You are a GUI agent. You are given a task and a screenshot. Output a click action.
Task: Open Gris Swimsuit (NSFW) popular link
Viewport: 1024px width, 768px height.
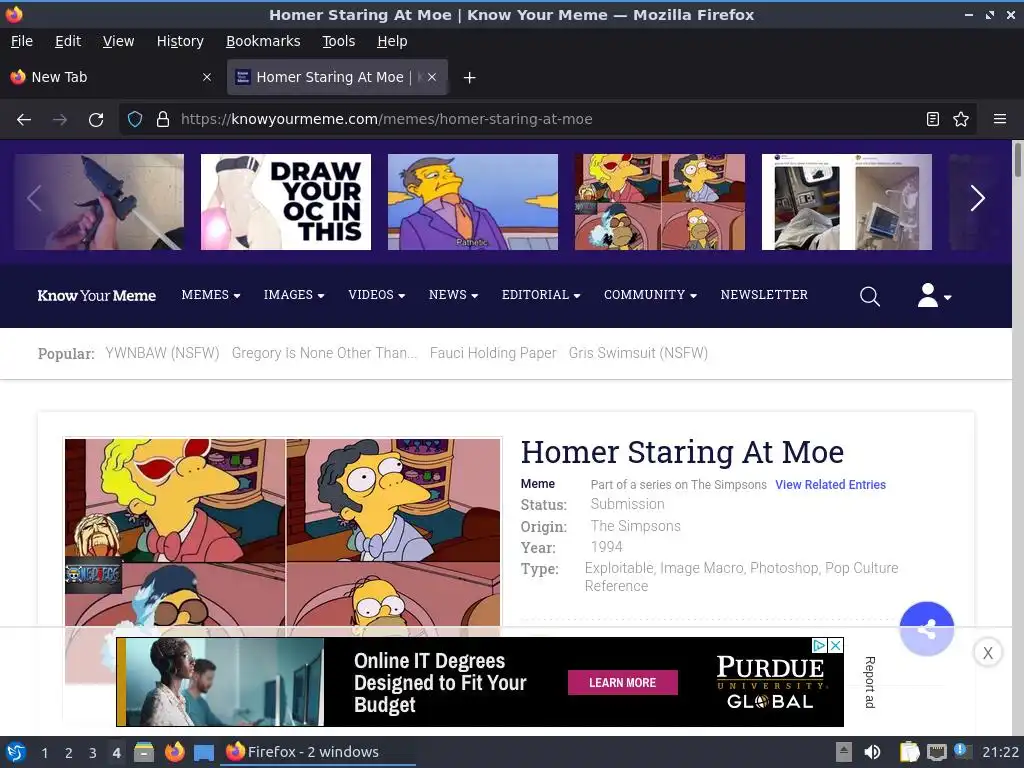click(x=638, y=353)
